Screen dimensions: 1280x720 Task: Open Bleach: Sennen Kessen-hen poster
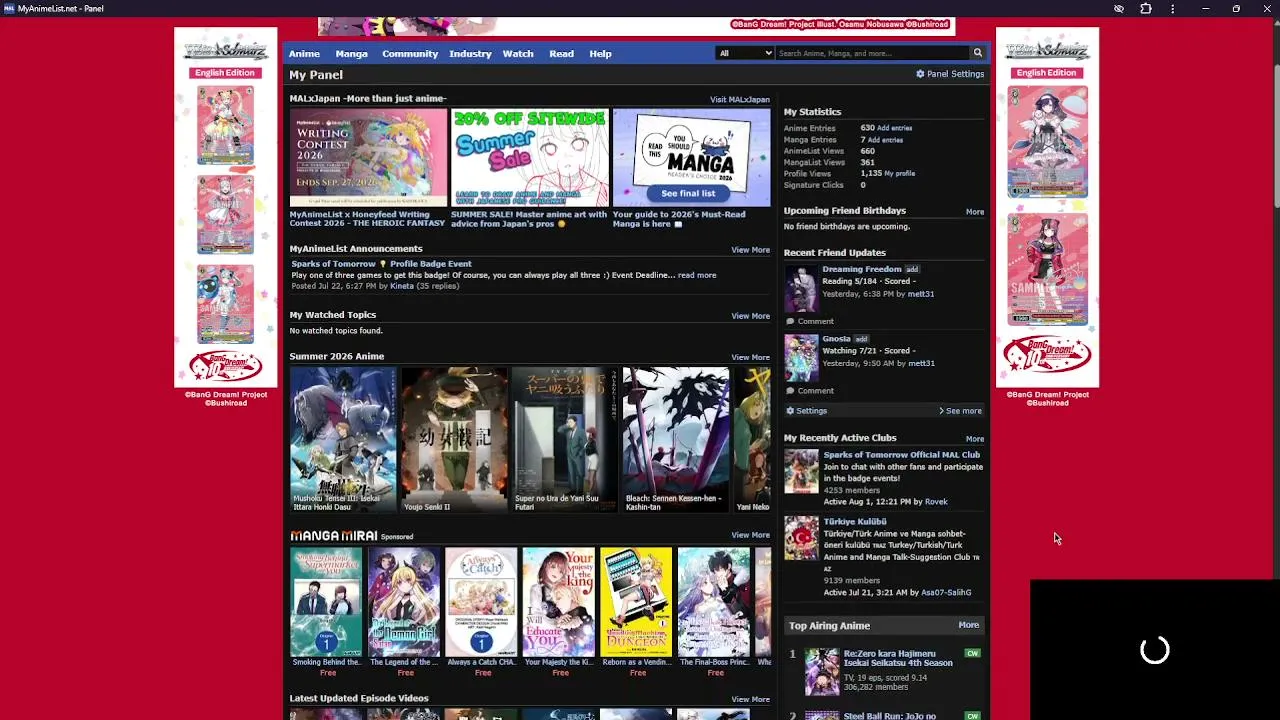coord(676,439)
